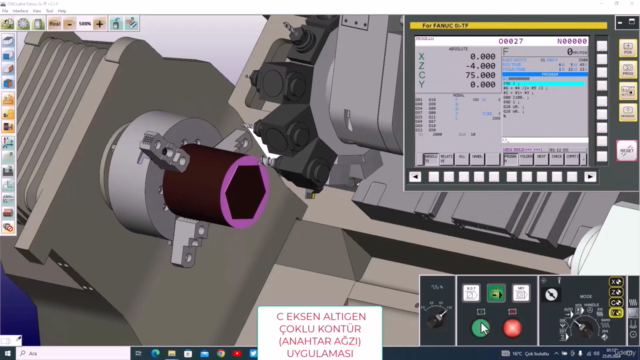Minimize the FANUC controller panel
640x360 pixels.
(620, 22)
